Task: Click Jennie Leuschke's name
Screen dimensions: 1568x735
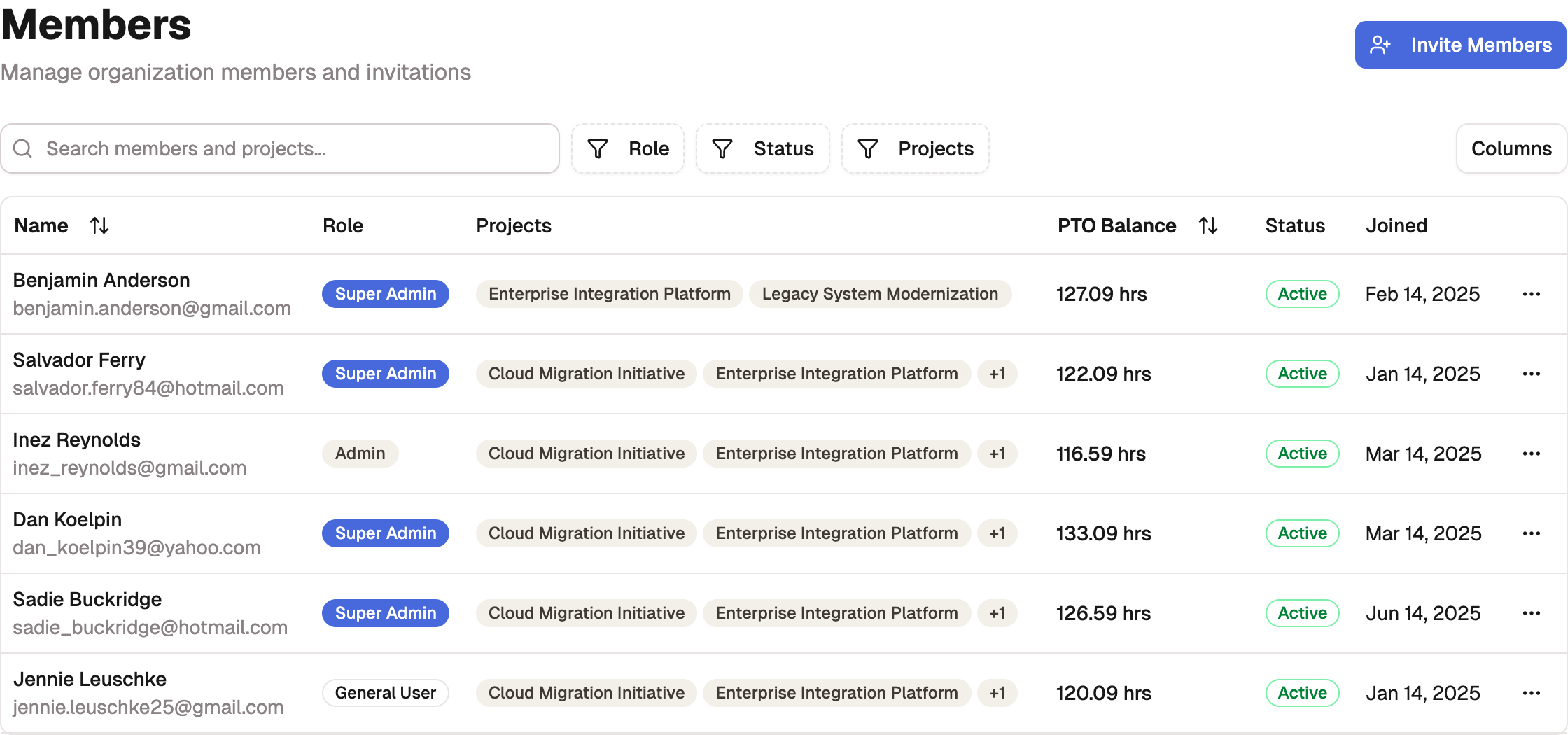Action: click(x=90, y=679)
